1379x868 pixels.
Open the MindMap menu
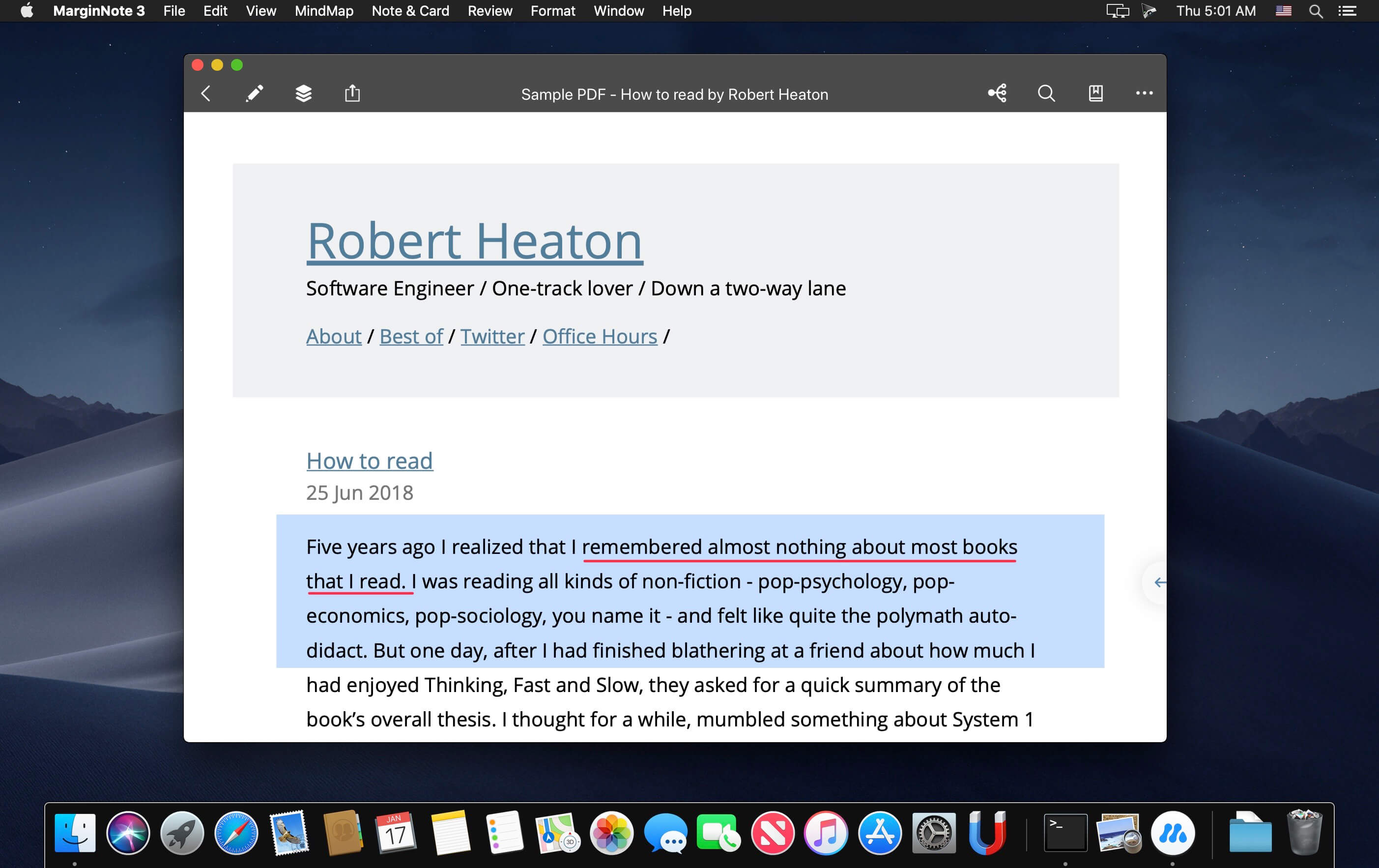pos(323,11)
